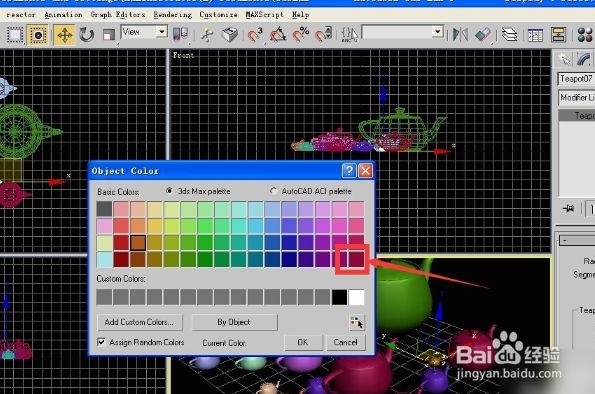This screenshot has width=595, height=394.
Task: Open the Mirror tool in toolbar
Action: point(460,35)
